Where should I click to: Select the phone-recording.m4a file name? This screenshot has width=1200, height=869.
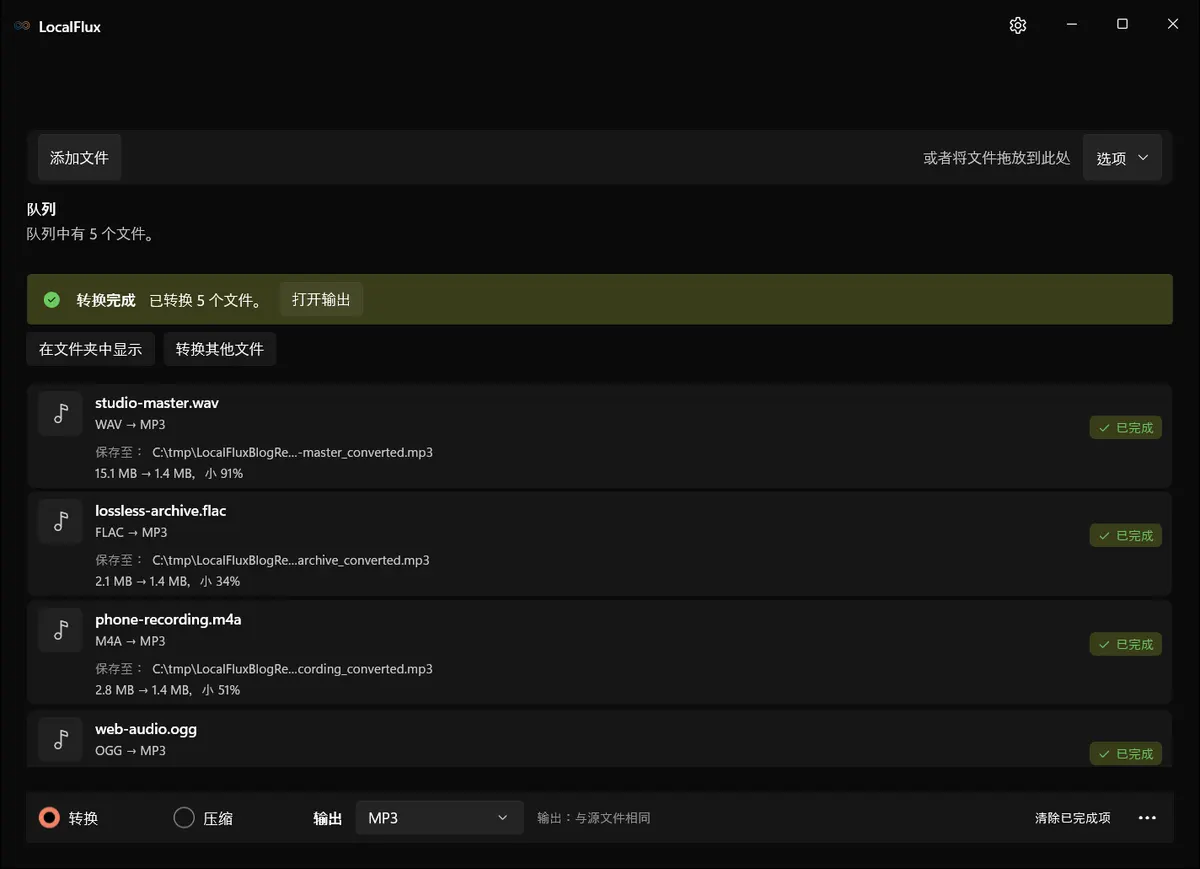(168, 620)
